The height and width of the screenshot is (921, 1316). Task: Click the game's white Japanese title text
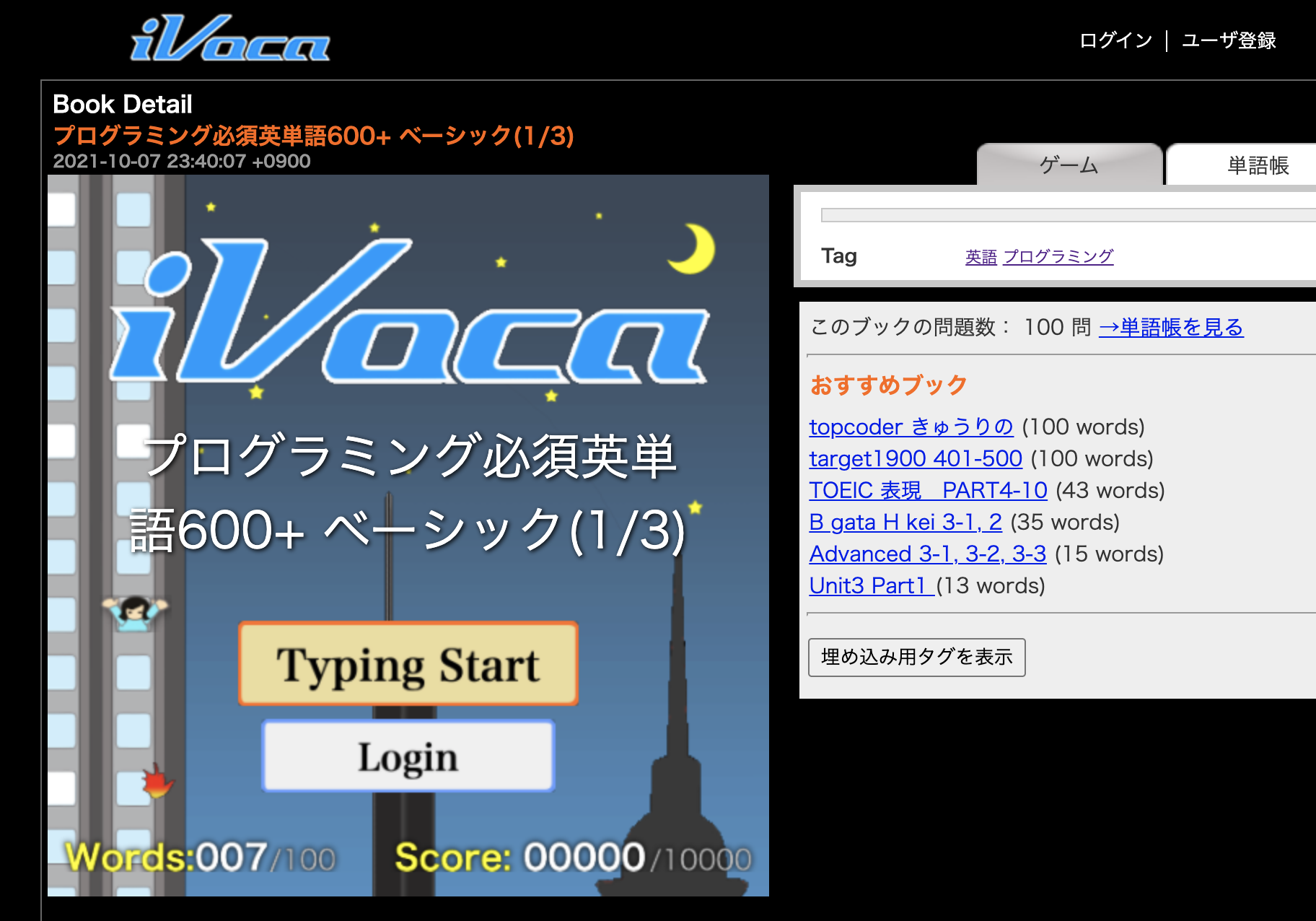point(408,493)
